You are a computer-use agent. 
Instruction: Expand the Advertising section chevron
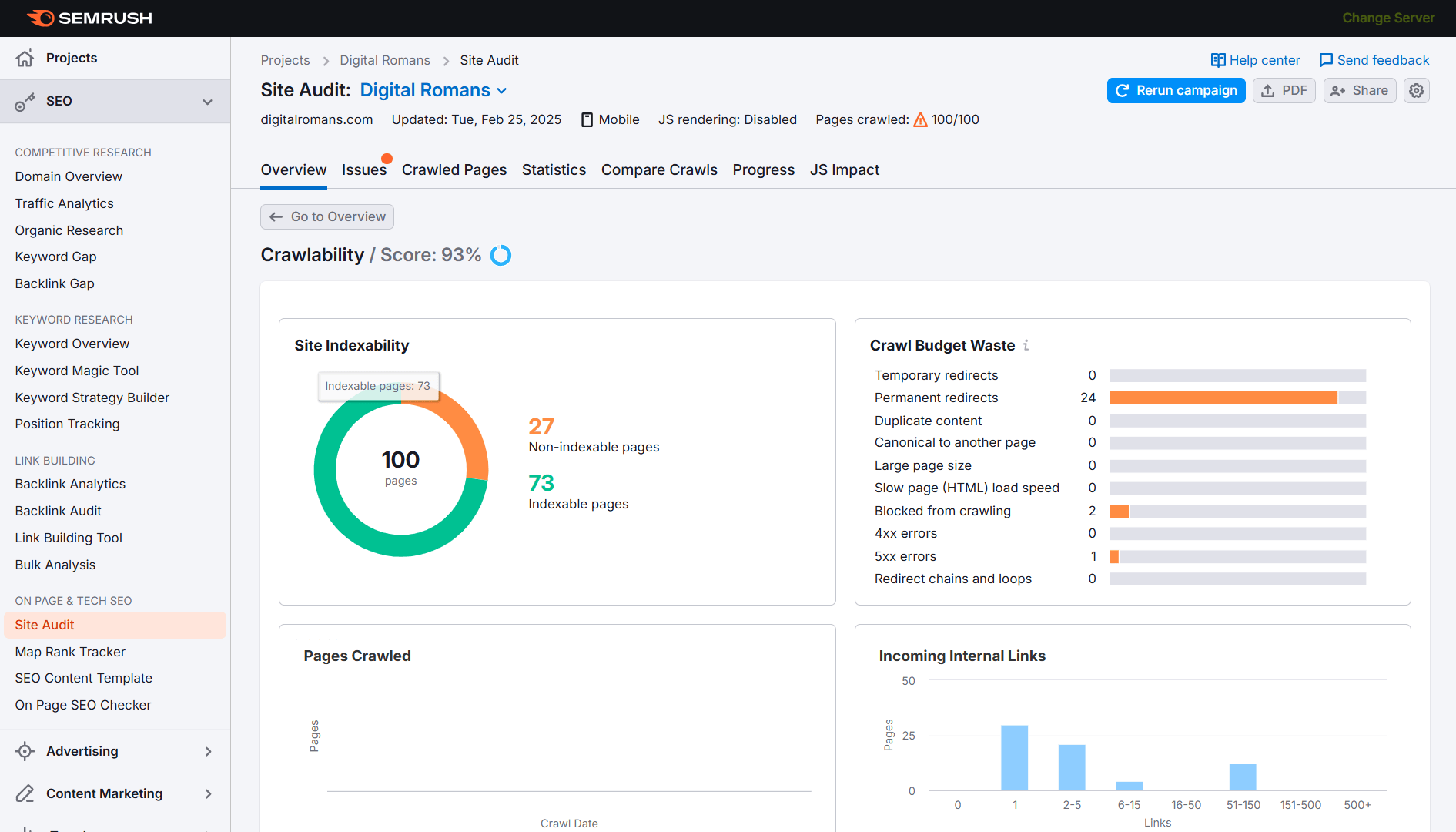pyautogui.click(x=208, y=751)
